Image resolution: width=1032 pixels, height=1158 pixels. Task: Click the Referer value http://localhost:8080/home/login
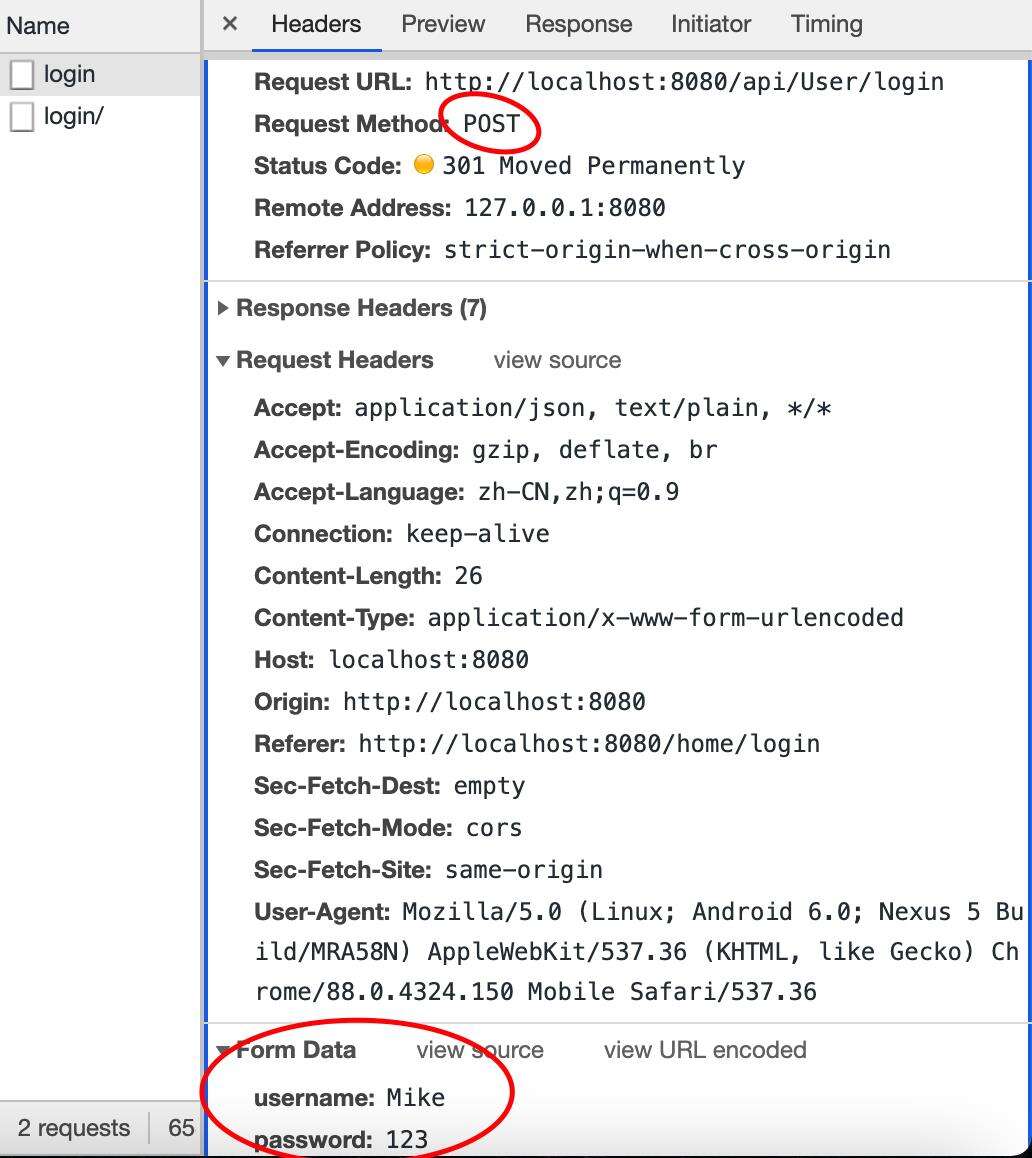(590, 744)
